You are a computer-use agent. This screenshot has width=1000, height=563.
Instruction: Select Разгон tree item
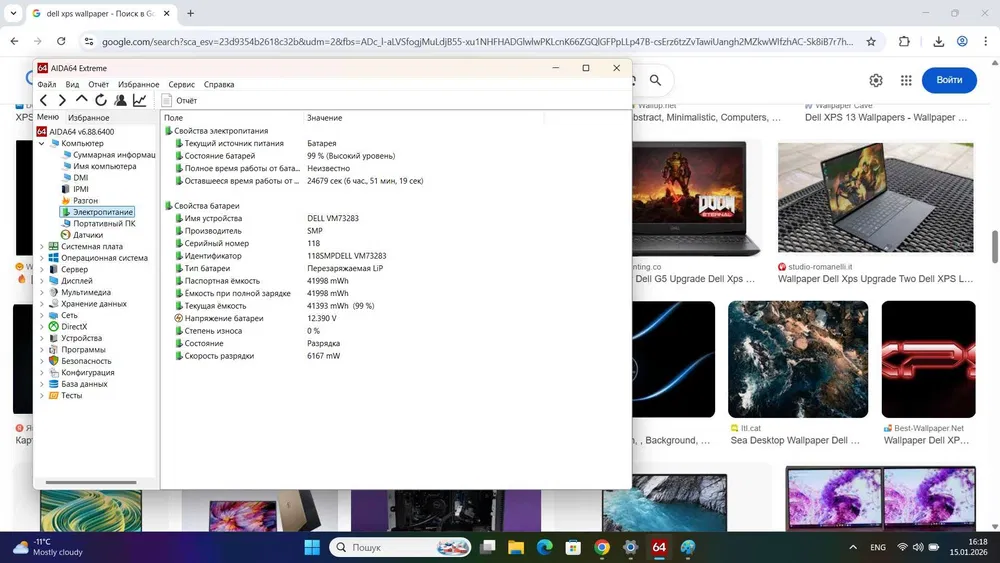85,200
